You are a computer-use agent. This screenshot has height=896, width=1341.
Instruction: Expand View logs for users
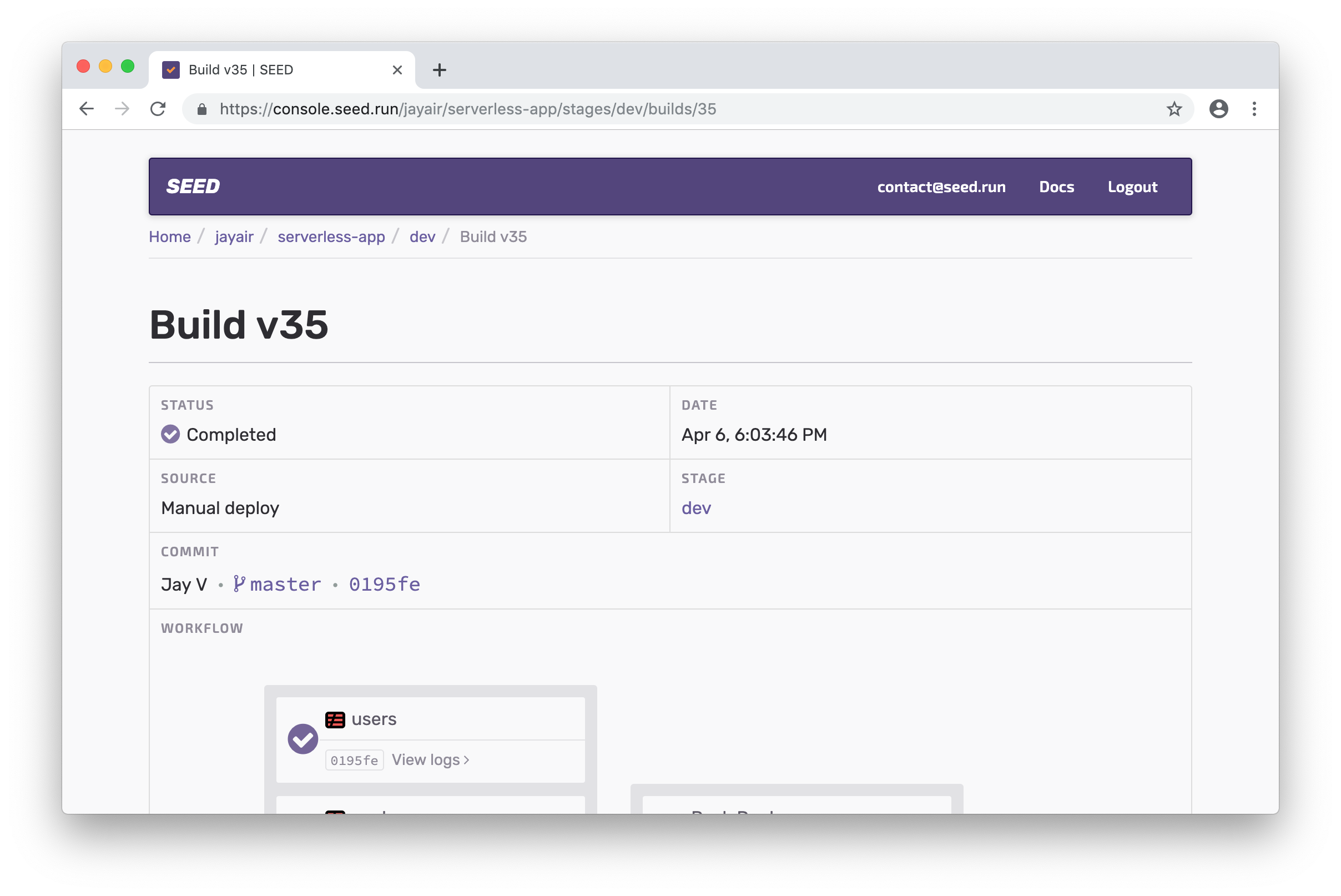430,759
